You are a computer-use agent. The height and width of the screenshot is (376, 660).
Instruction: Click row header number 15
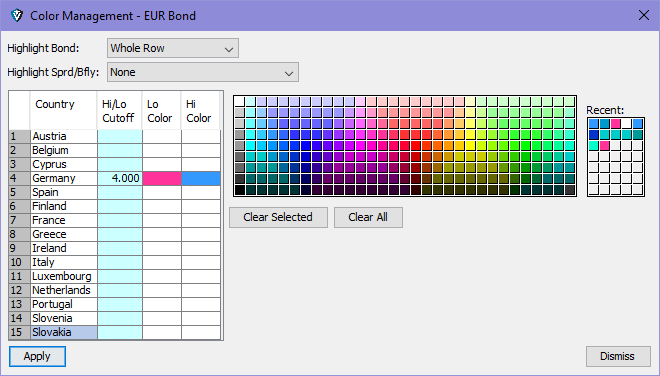[19, 332]
